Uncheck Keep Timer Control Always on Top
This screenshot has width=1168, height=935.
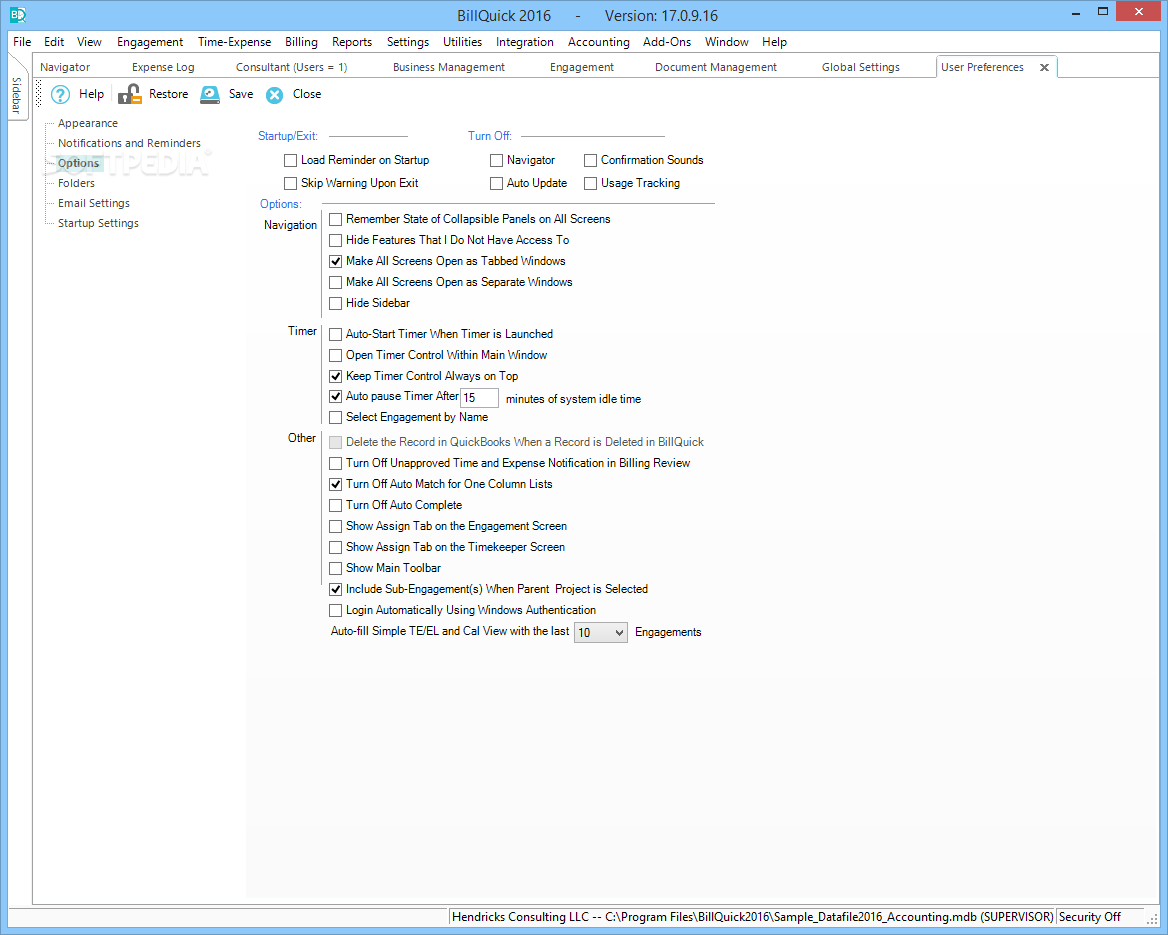(x=336, y=376)
